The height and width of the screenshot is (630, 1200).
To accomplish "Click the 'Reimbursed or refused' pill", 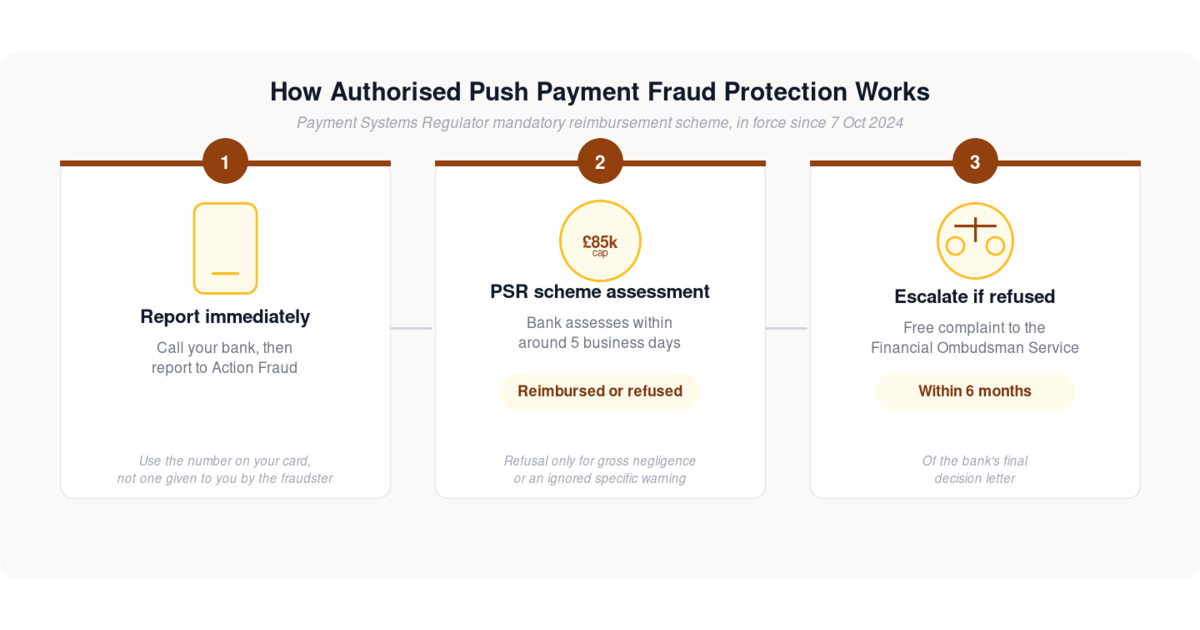I will pos(600,391).
